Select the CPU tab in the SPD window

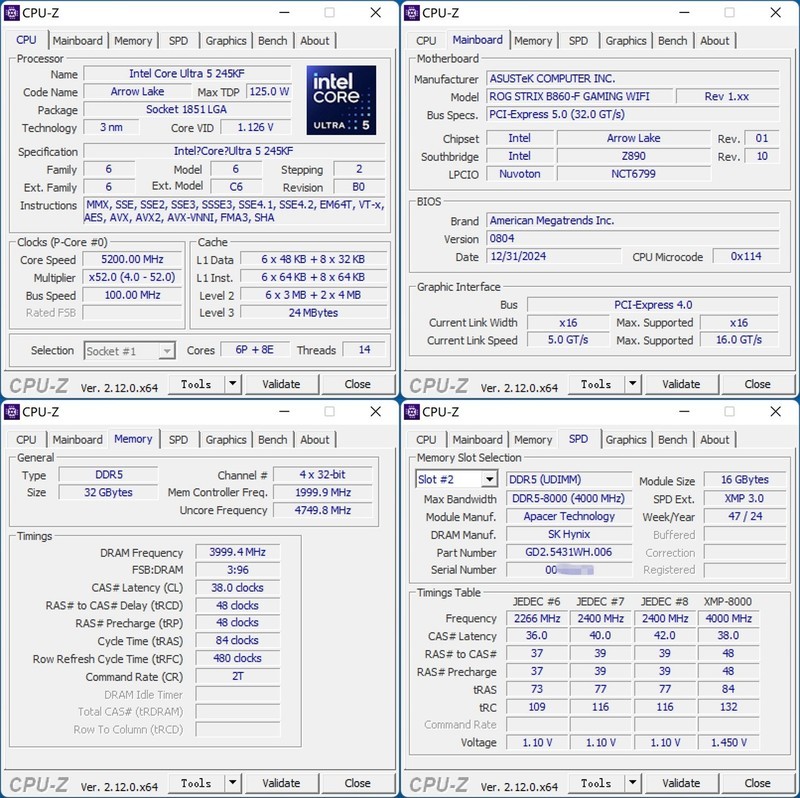(x=425, y=439)
